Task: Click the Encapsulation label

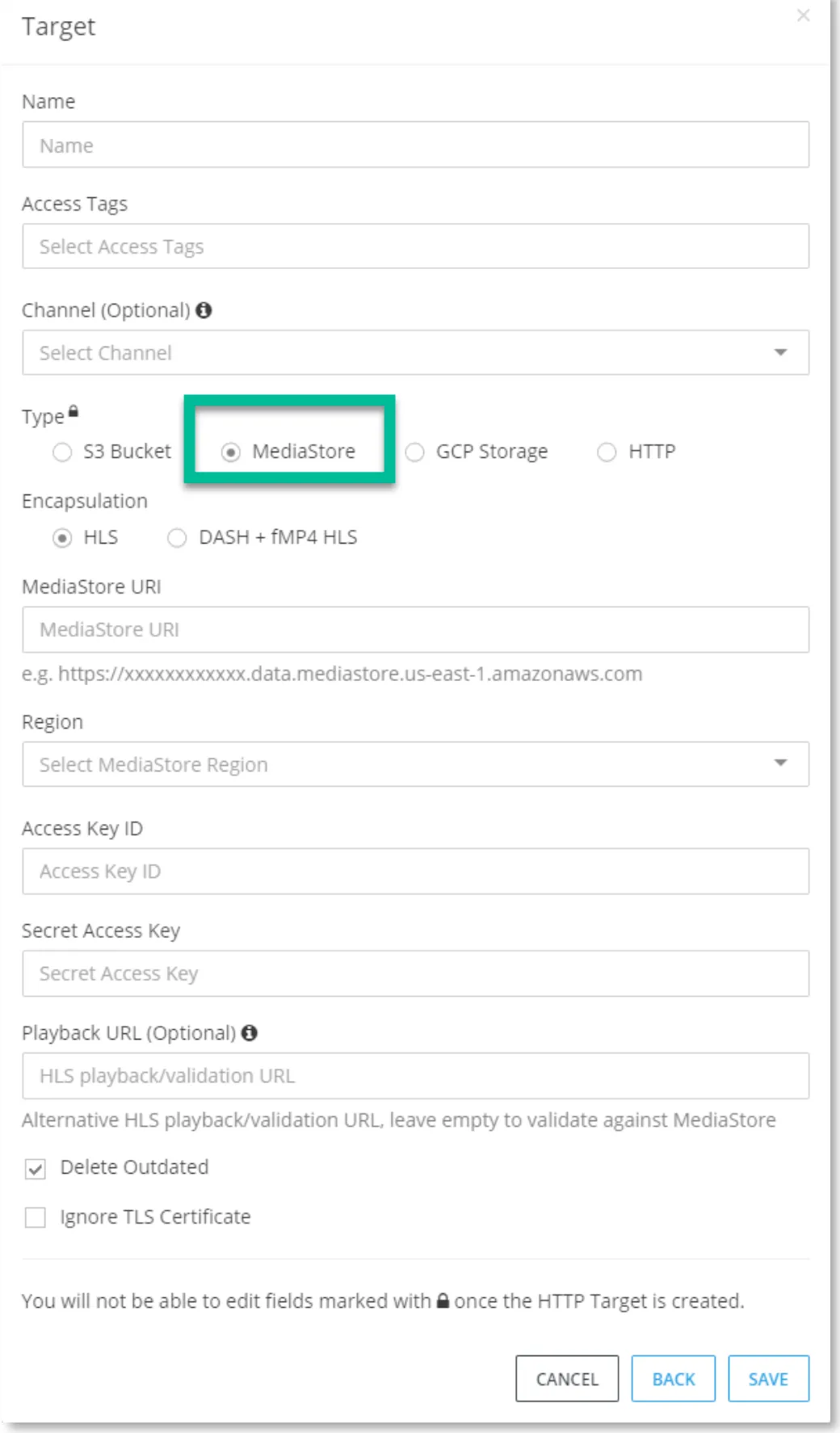Action: [85, 502]
